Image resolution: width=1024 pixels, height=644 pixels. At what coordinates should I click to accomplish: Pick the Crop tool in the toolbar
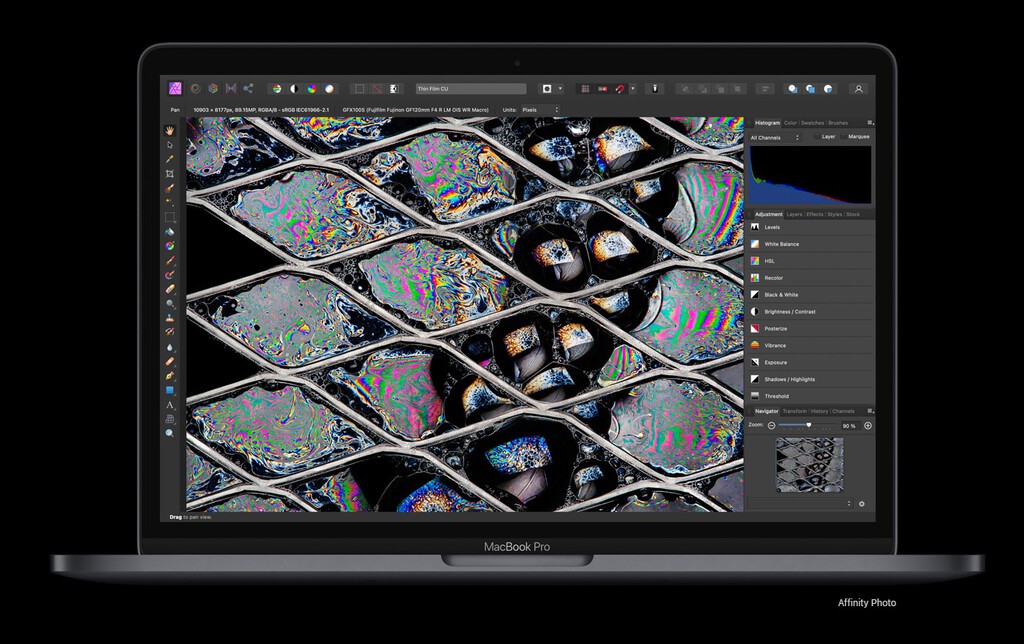coord(170,174)
